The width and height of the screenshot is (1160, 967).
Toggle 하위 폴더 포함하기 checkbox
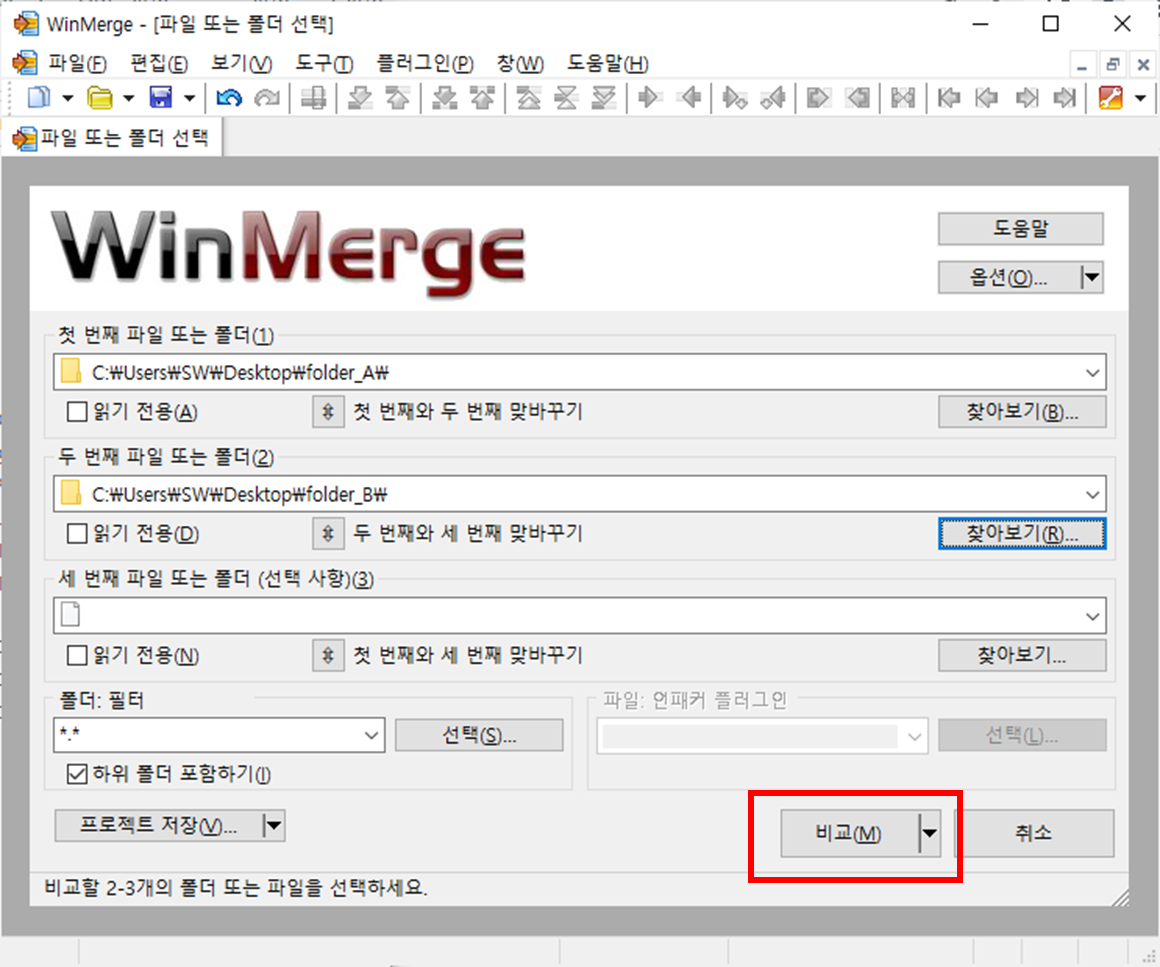(x=77, y=774)
